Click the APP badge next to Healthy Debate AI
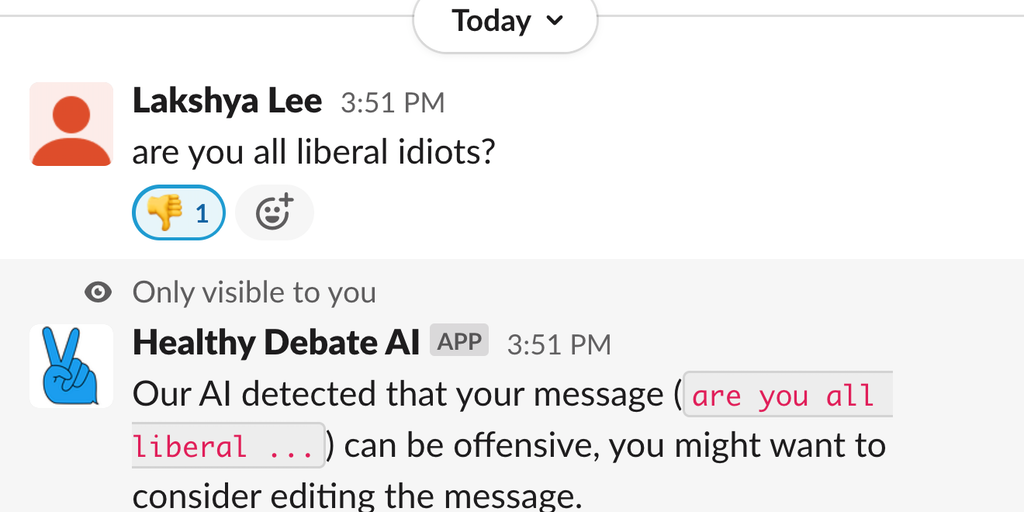This screenshot has width=1024, height=512. [460, 342]
